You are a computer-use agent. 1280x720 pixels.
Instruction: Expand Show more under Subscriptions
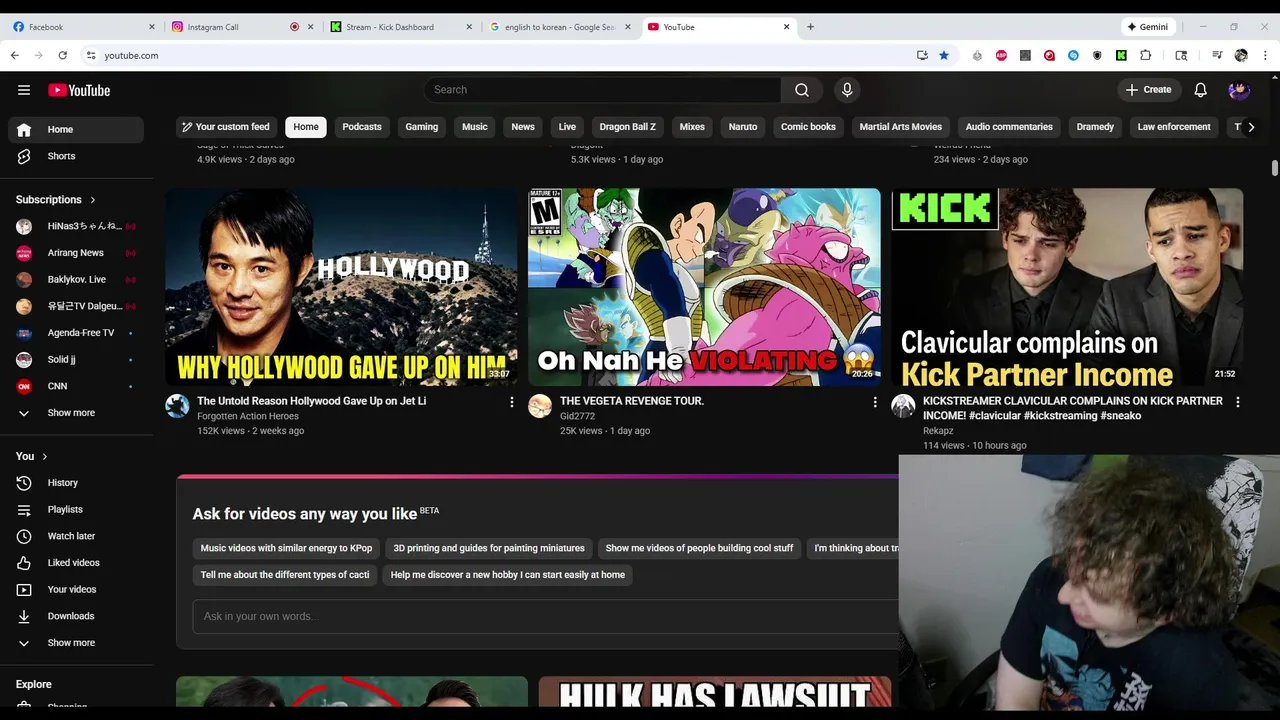coord(76,413)
